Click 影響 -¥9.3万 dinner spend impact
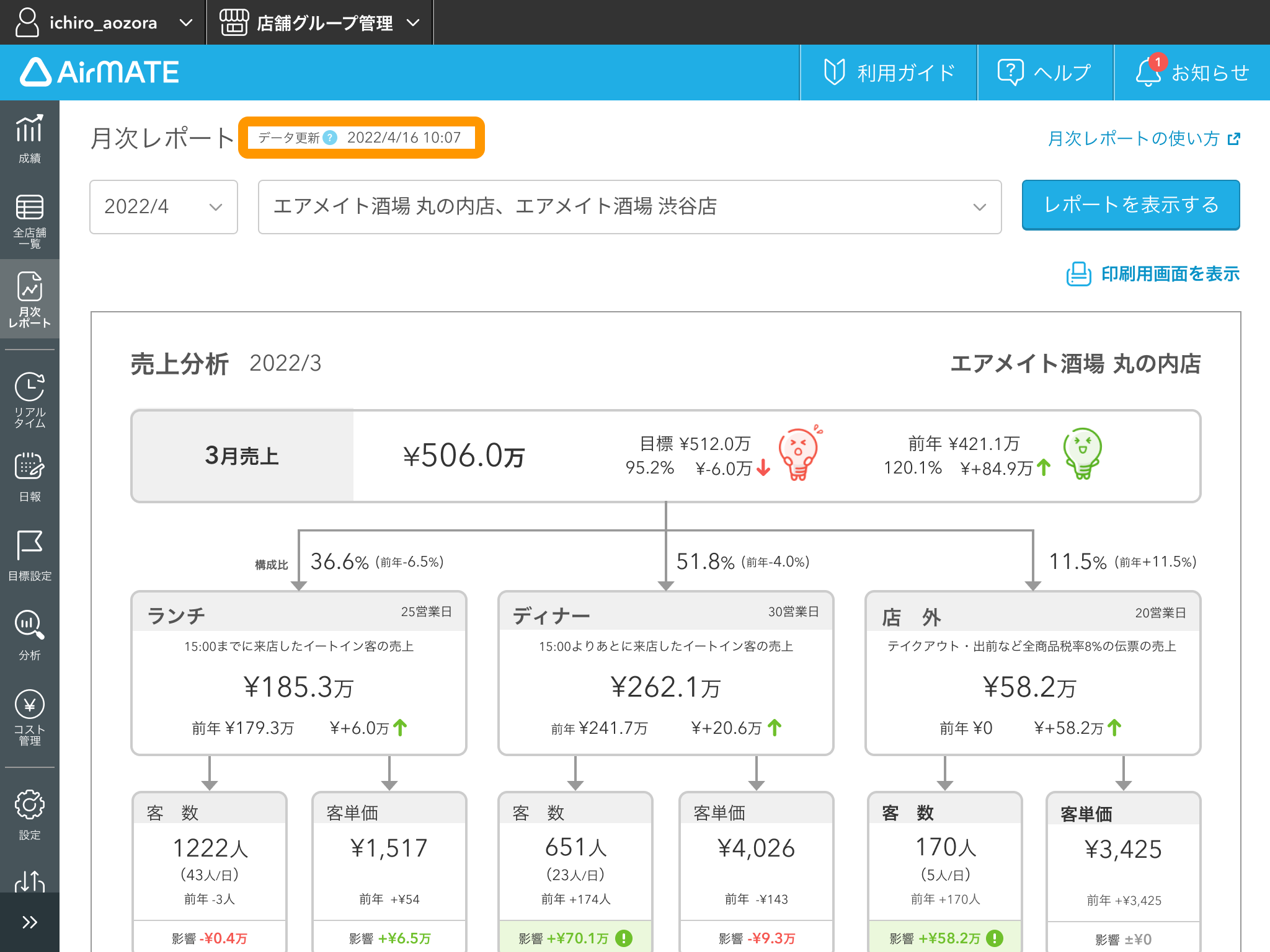Viewport: 1270px width, 952px height. pos(757,938)
